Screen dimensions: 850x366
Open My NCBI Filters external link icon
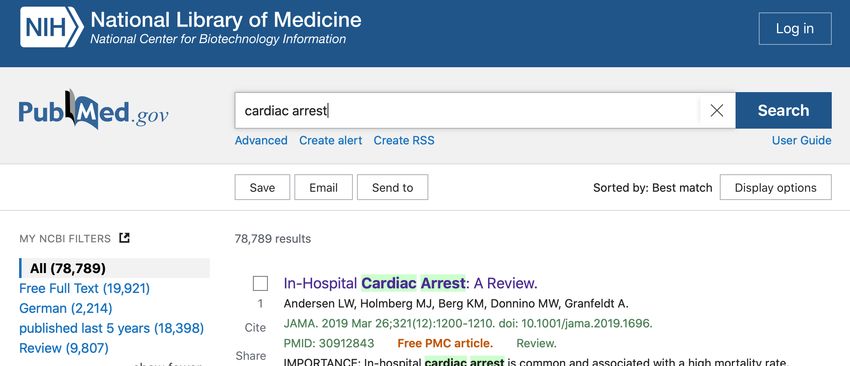coord(125,238)
